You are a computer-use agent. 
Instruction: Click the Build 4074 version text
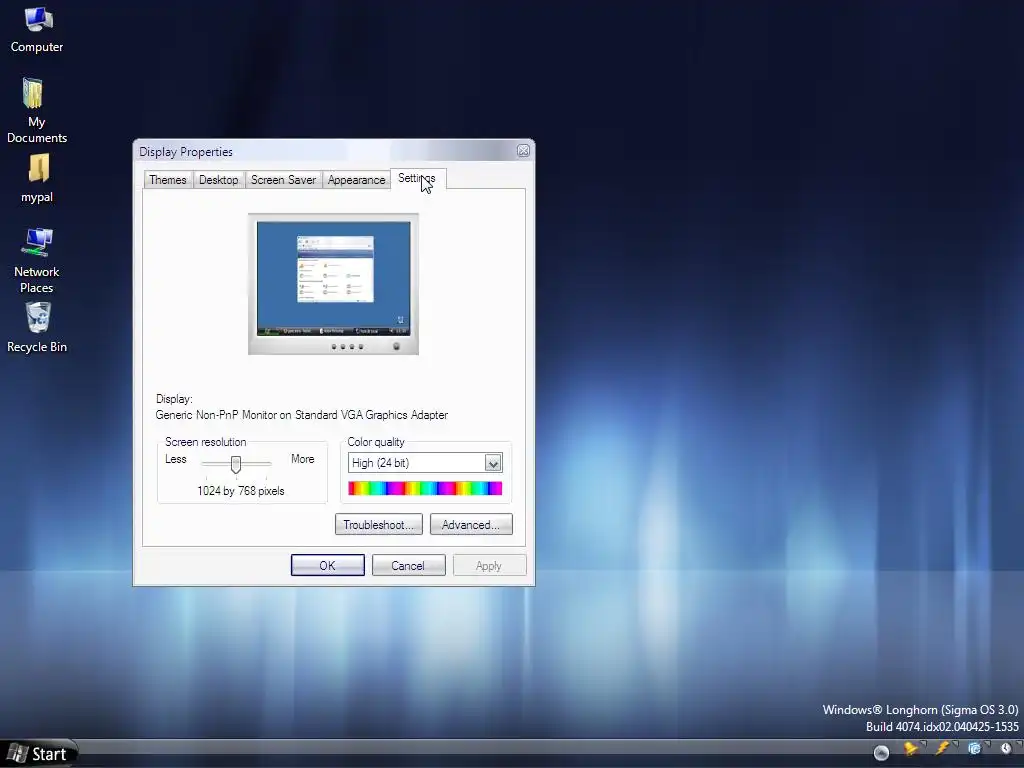pyautogui.click(x=942, y=727)
